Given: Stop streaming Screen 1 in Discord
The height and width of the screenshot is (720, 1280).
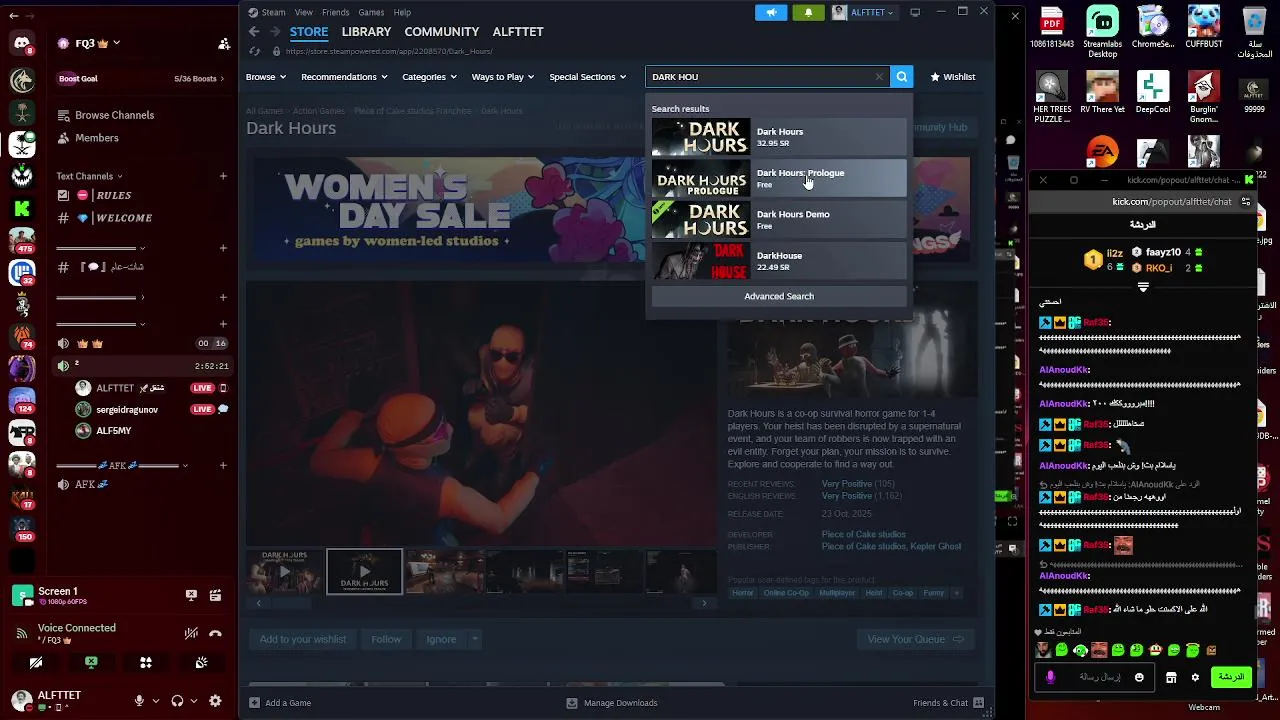Looking at the screenshot, I should [x=191, y=595].
